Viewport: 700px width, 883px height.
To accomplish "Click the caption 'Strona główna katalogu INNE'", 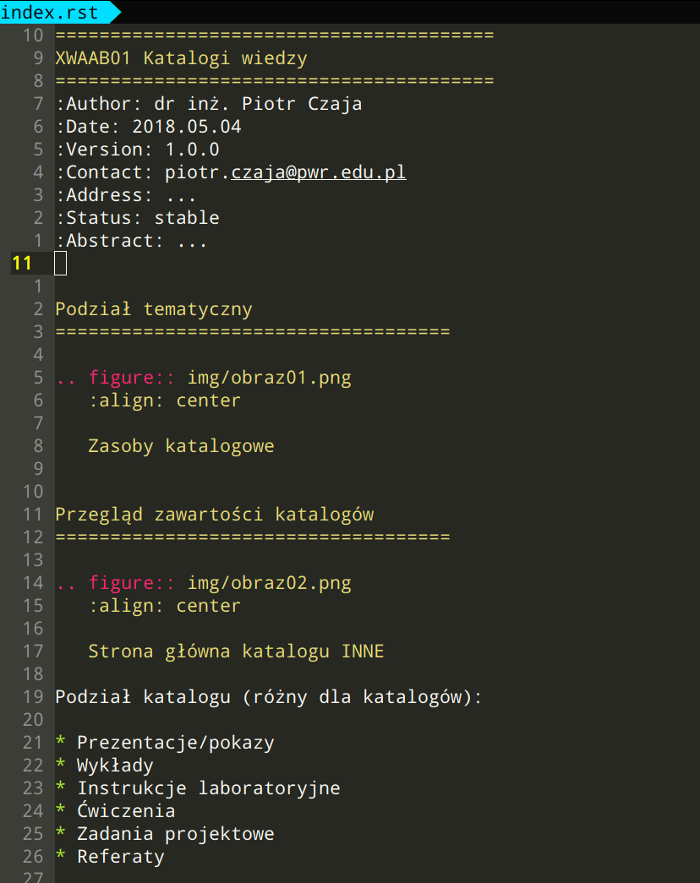I will (237, 652).
